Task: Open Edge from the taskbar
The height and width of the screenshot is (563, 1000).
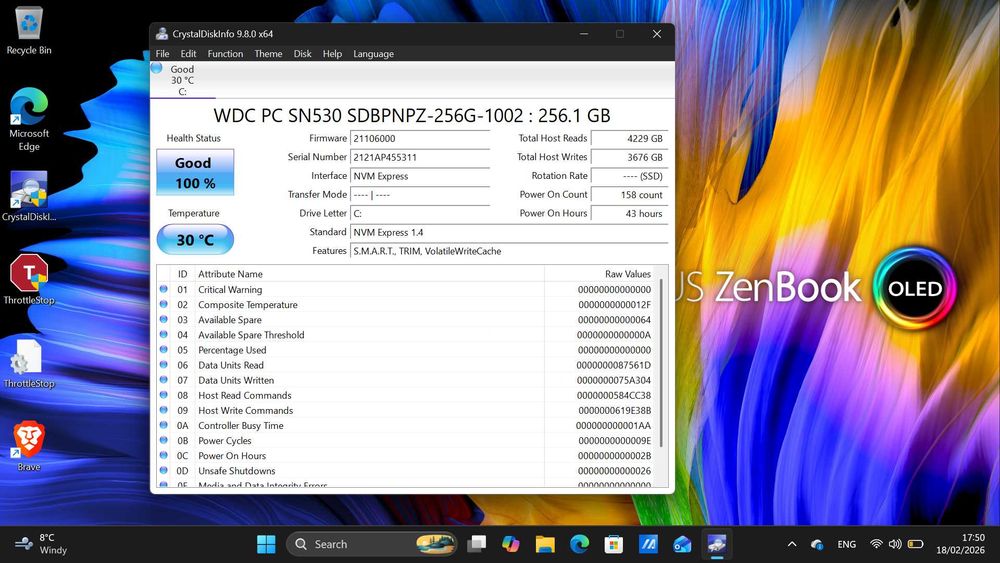Action: tap(580, 544)
